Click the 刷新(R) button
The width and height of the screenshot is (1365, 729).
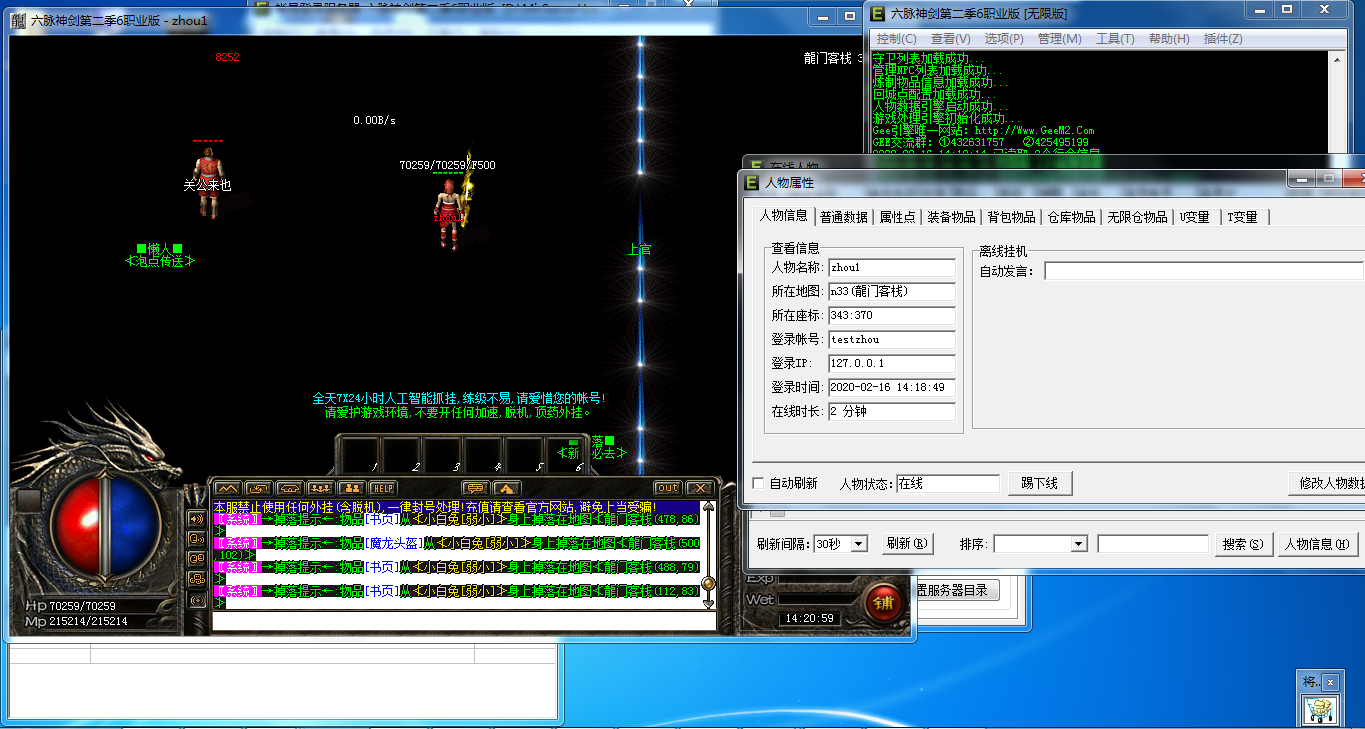coord(907,544)
